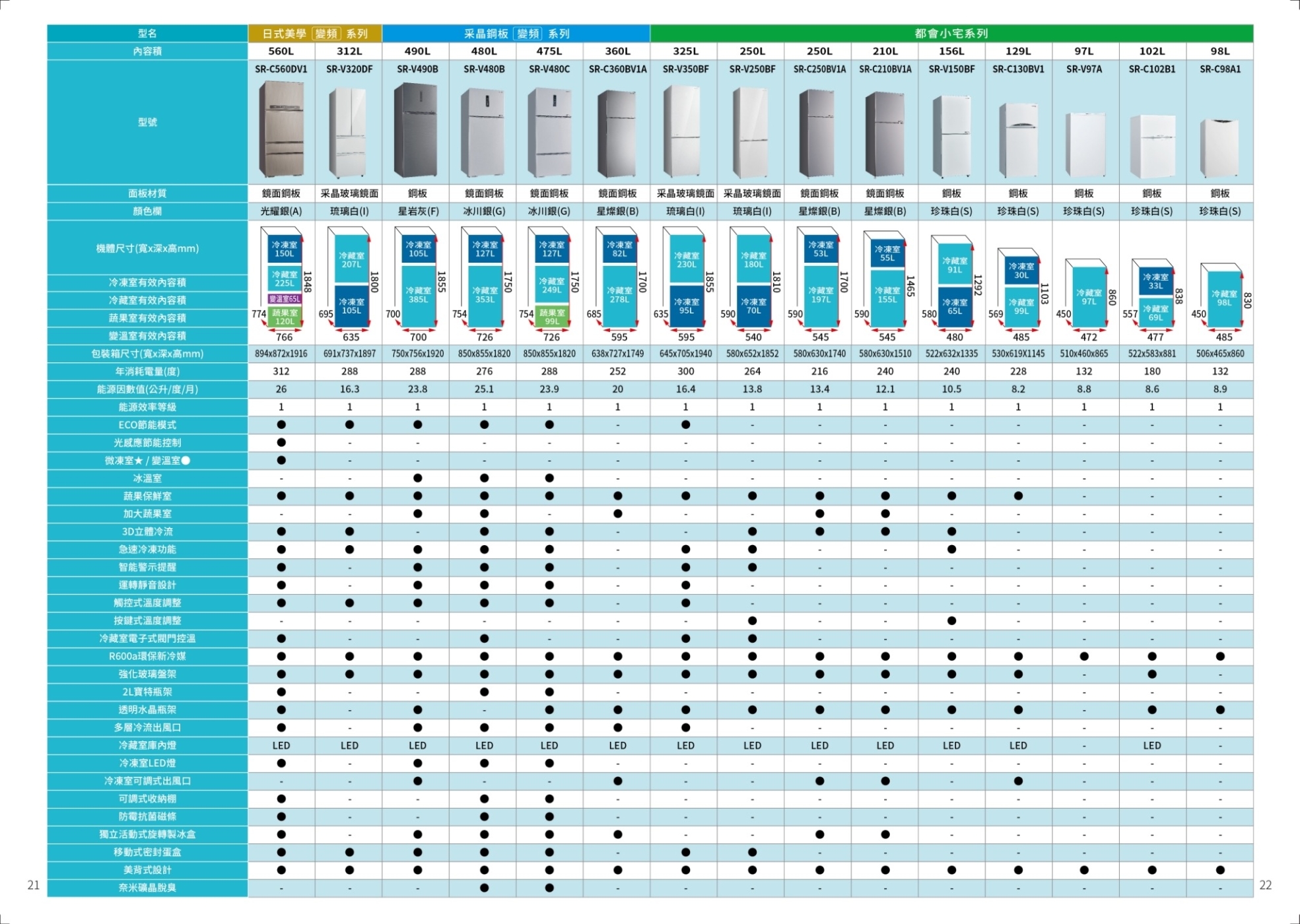
Task: Click the SR-C102B1 model label
Action: click(1151, 69)
